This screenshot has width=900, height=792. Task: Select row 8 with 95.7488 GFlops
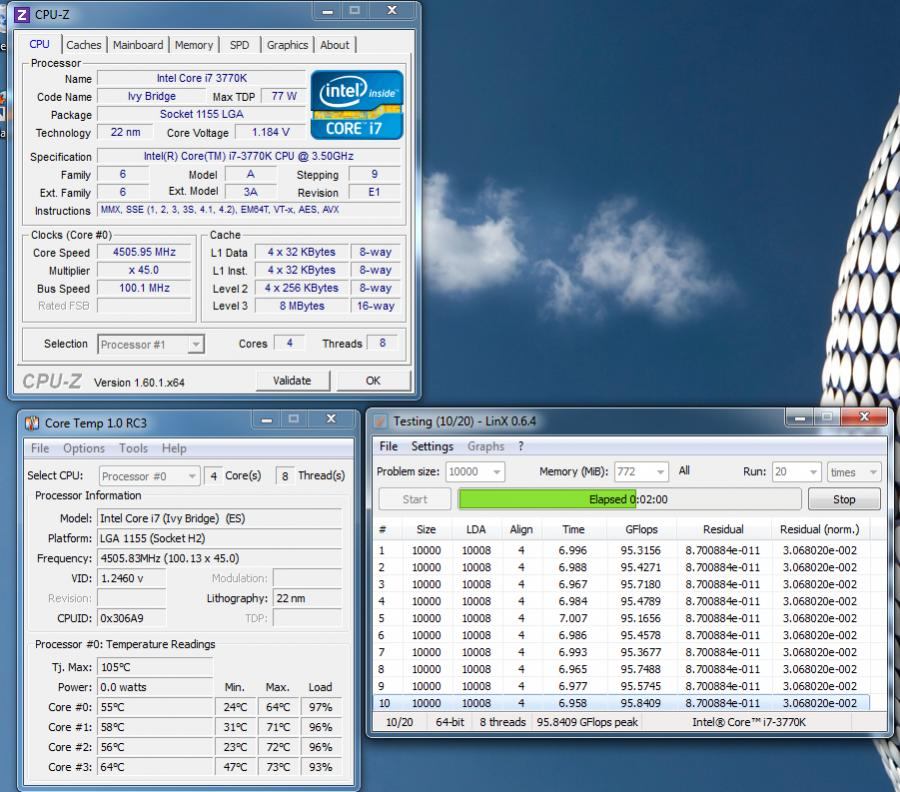pyautogui.click(x=622, y=669)
